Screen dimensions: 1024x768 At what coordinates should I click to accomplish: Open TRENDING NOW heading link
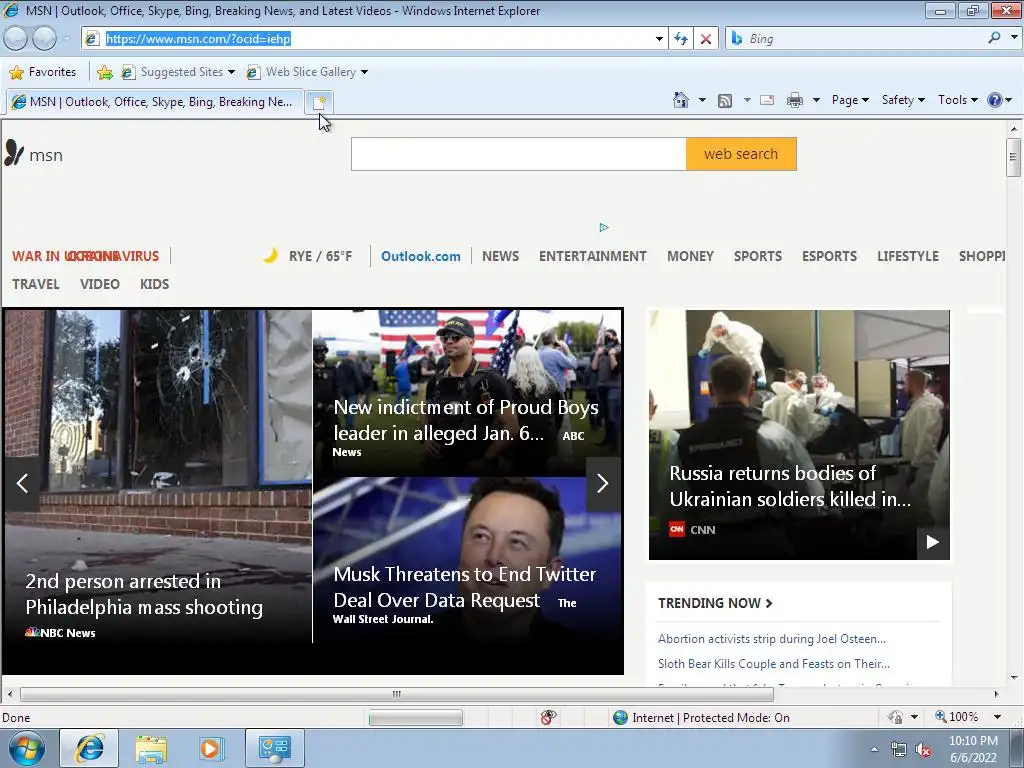[x=715, y=603]
